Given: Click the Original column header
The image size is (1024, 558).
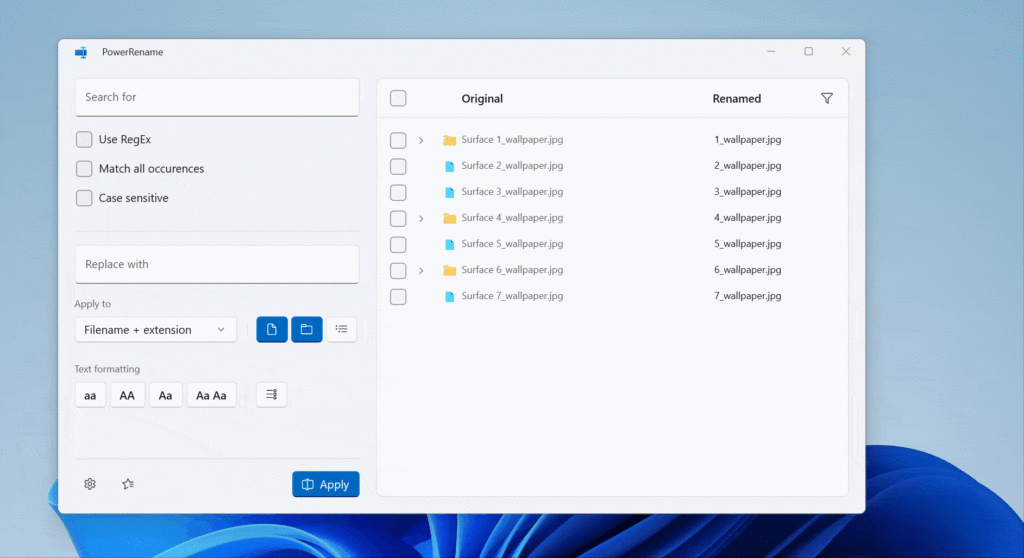Looking at the screenshot, I should point(482,99).
